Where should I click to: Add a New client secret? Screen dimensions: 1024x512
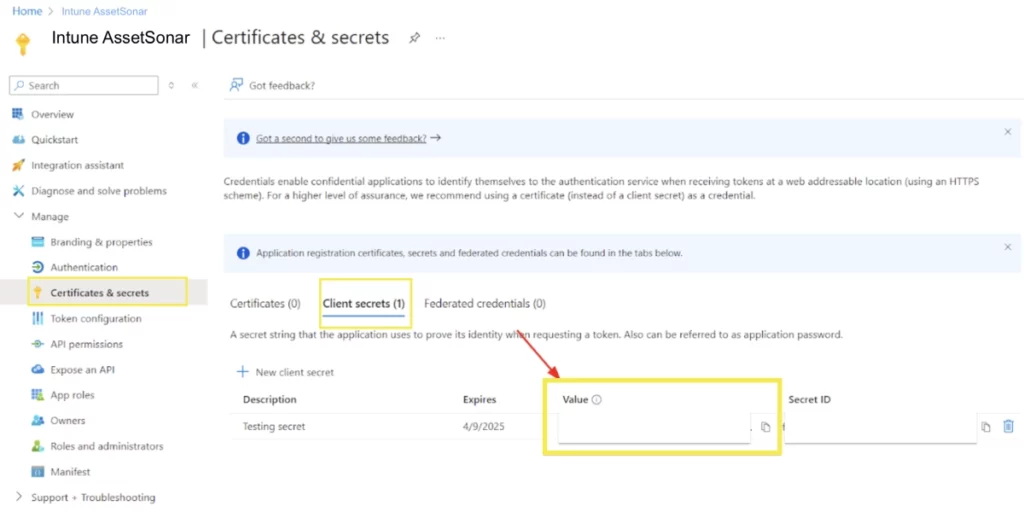(x=285, y=372)
